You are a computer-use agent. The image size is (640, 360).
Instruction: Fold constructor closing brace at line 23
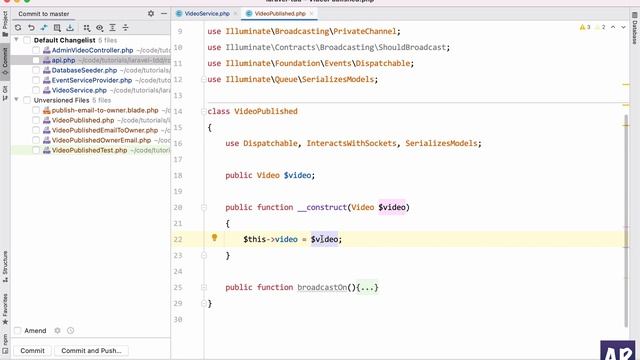(203, 256)
